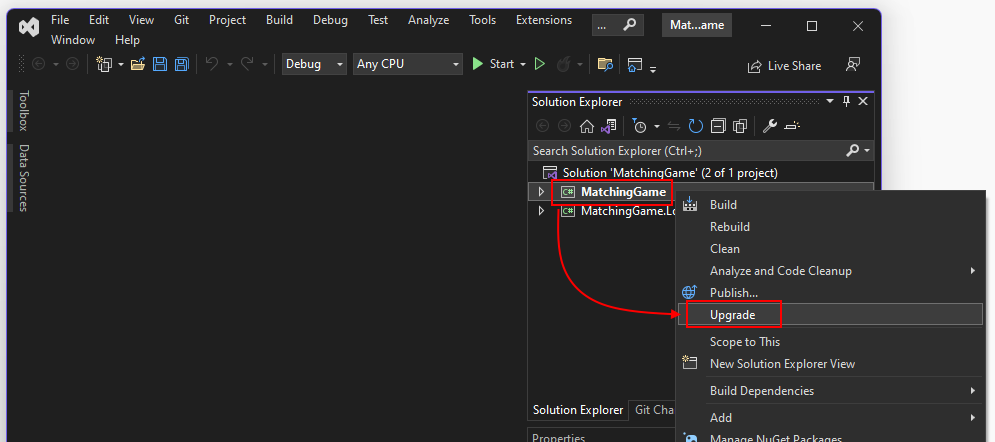The height and width of the screenshot is (442, 995).
Task: Click the Undo arrow icon
Action: [212, 64]
